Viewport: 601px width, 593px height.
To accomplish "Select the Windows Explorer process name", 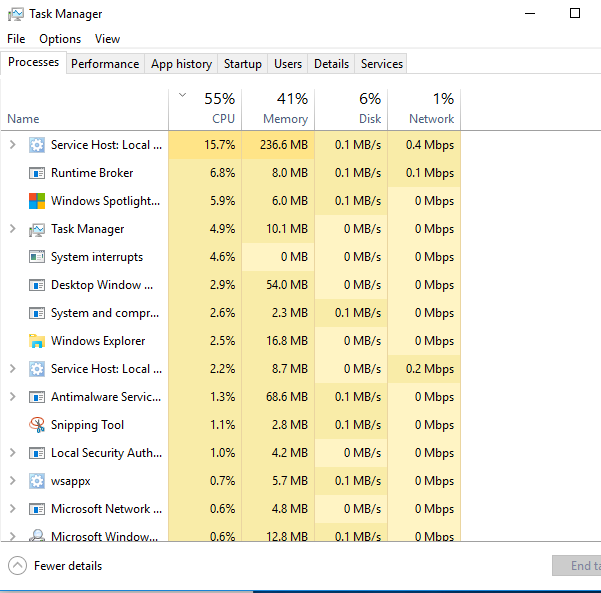I will tap(98, 341).
